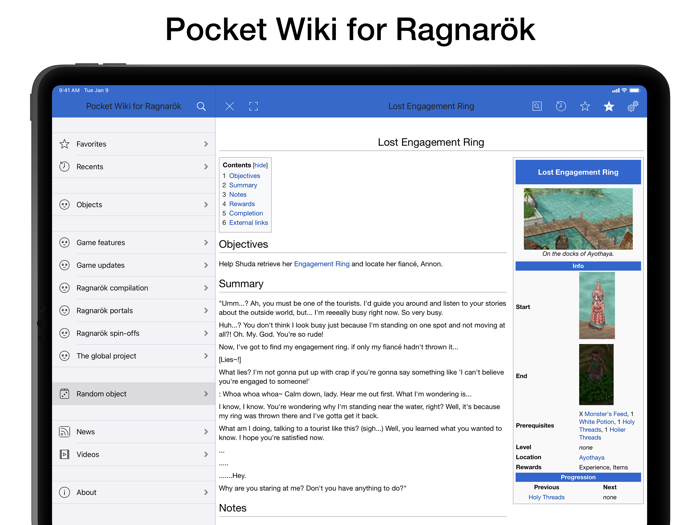Open search in the sidebar header
Image resolution: width=700 pixels, height=525 pixels.
pos(201,106)
